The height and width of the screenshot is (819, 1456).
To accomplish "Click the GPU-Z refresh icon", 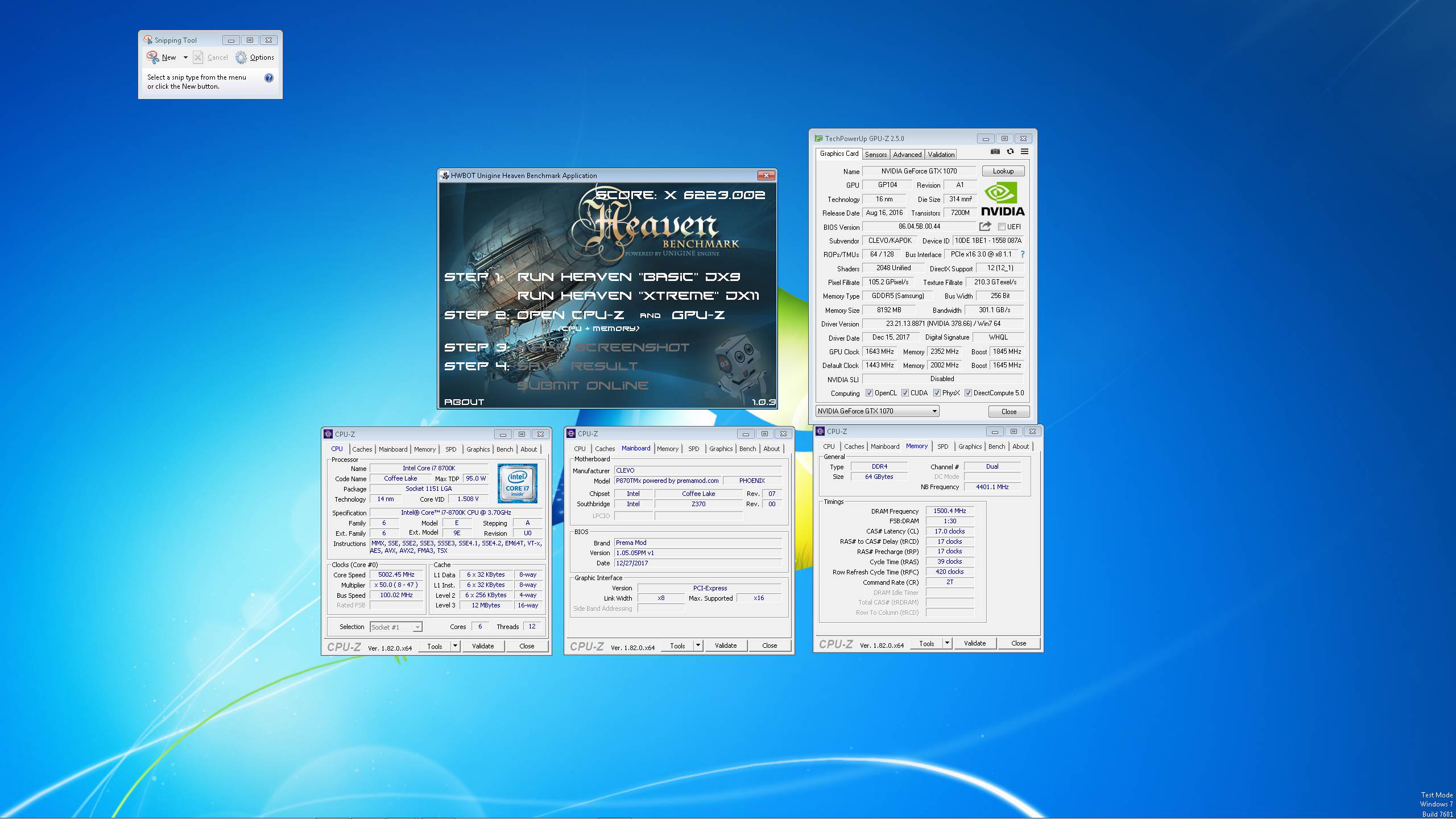I will (1010, 151).
